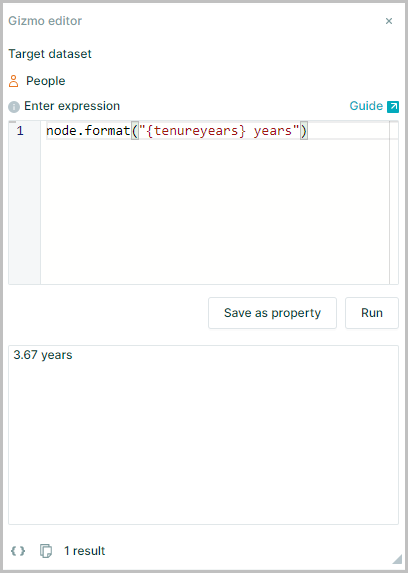Viewport: 408px width, 573px height.
Task: Click line number 1 in the gutter
Action: click(x=20, y=131)
